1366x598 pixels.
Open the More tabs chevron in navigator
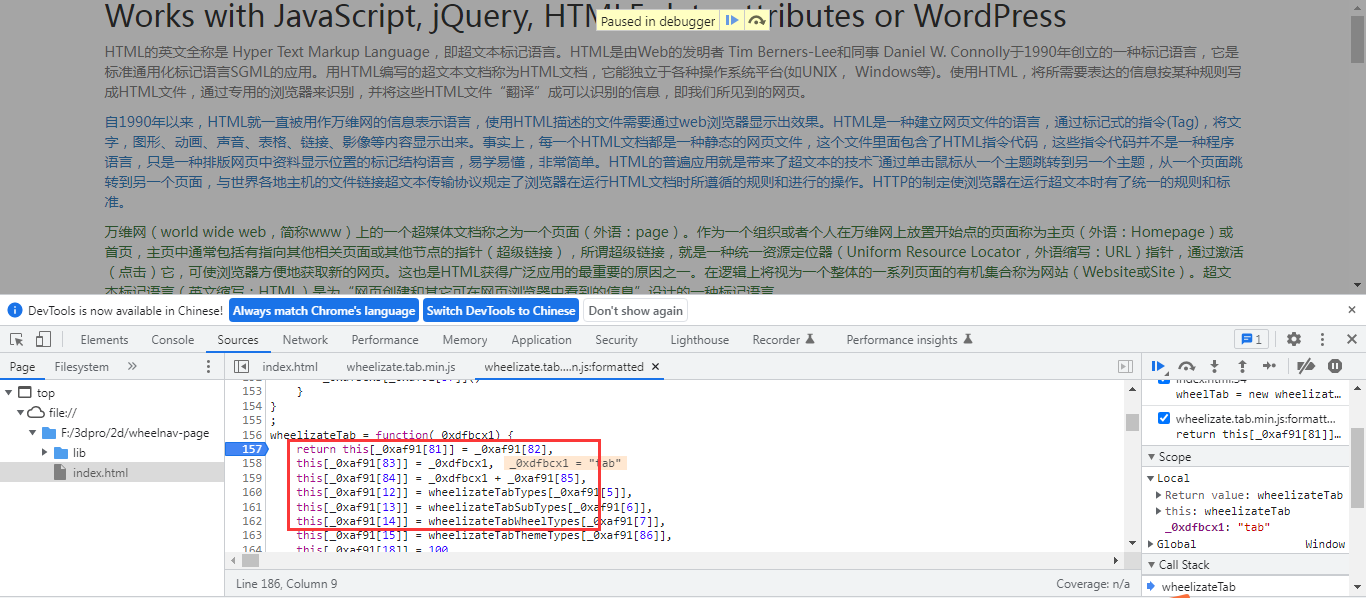(x=132, y=367)
